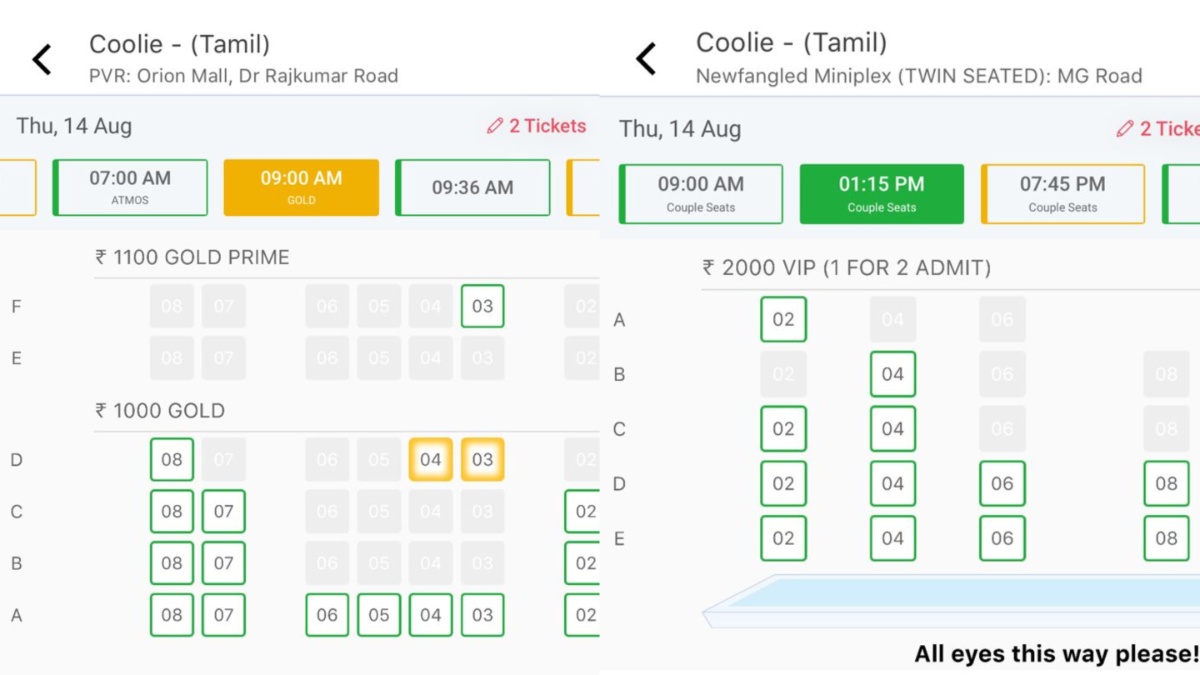Select couple seat A02 in VIP section

(x=783, y=319)
